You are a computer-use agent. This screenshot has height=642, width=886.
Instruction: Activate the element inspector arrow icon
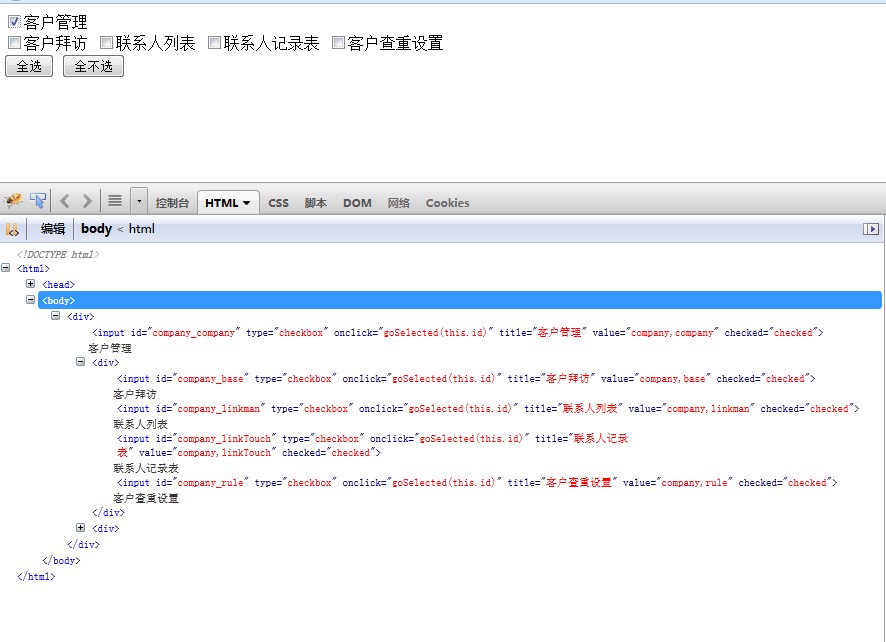pyautogui.click(x=38, y=200)
